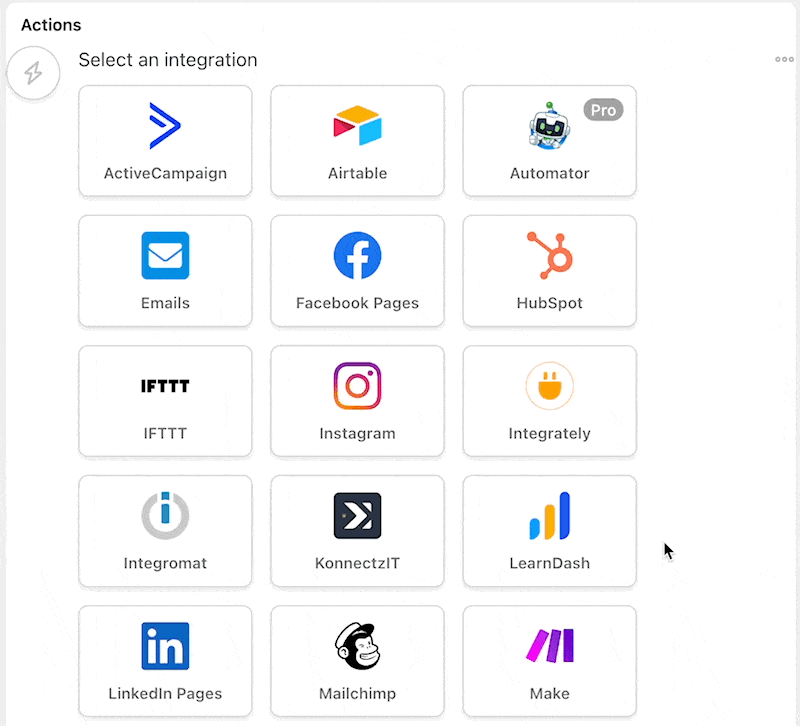
Task: Select the Mailchimp integration
Action: tap(356, 660)
